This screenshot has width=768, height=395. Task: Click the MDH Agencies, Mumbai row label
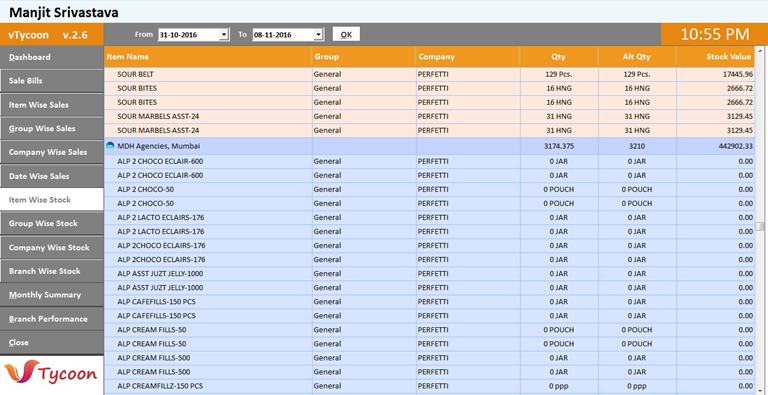click(159, 146)
